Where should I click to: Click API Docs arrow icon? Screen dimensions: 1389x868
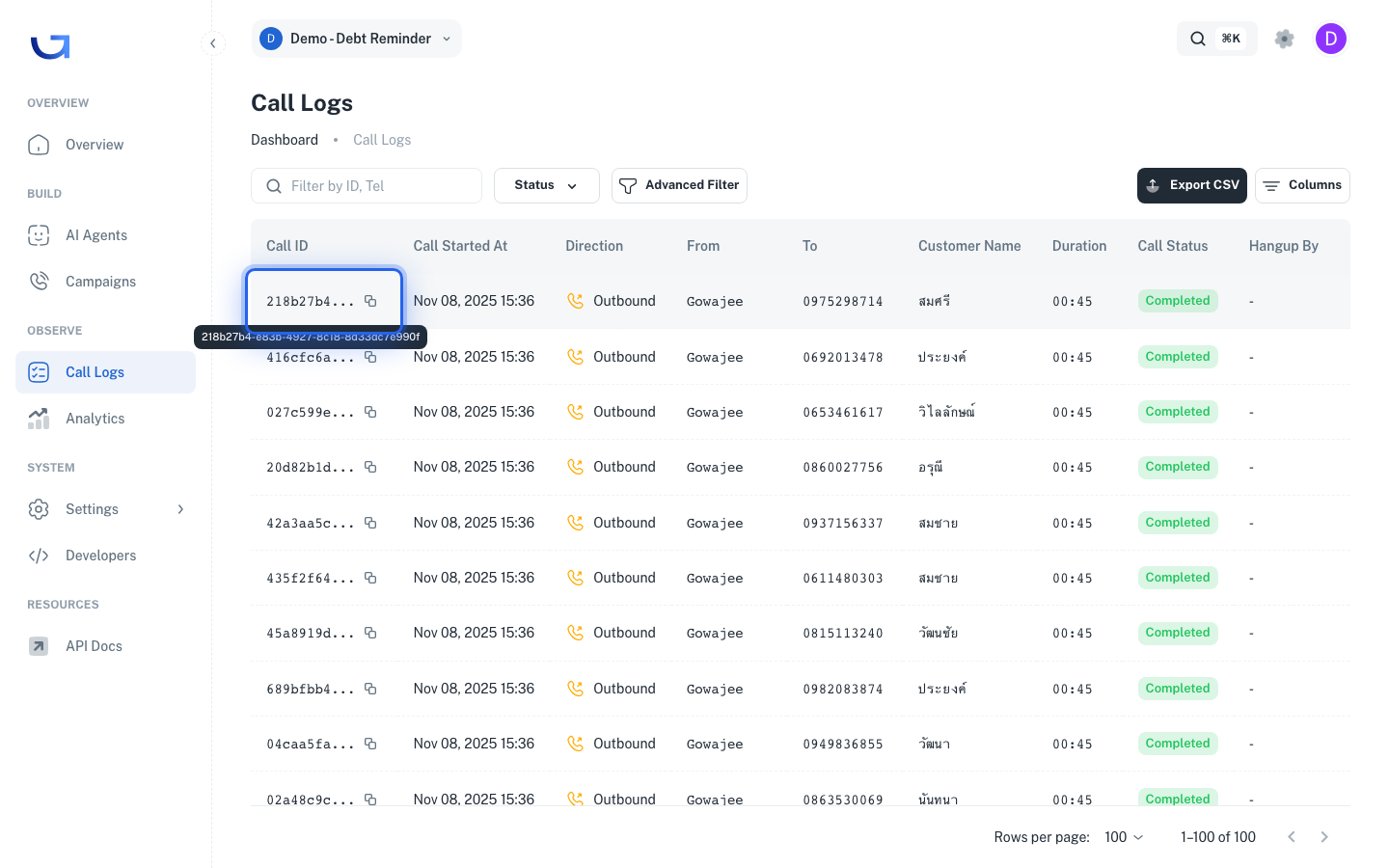39,646
